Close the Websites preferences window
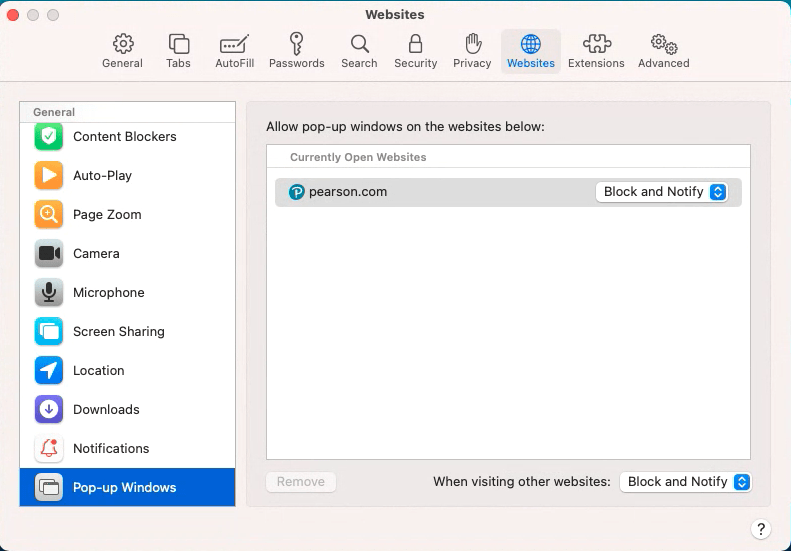The width and height of the screenshot is (791, 551). coord(13,15)
